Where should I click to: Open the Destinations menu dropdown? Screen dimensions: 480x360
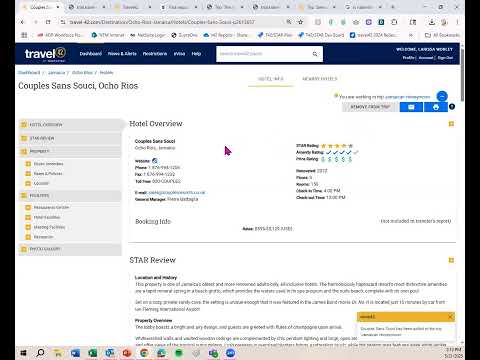tap(155, 54)
